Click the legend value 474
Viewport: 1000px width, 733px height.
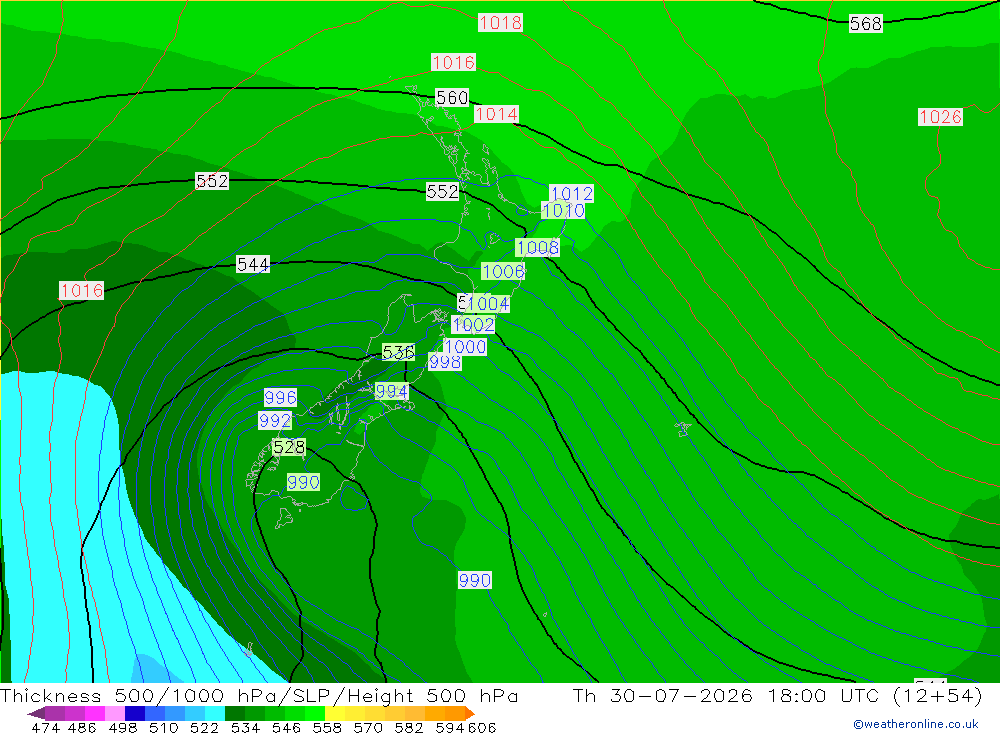coord(45,727)
